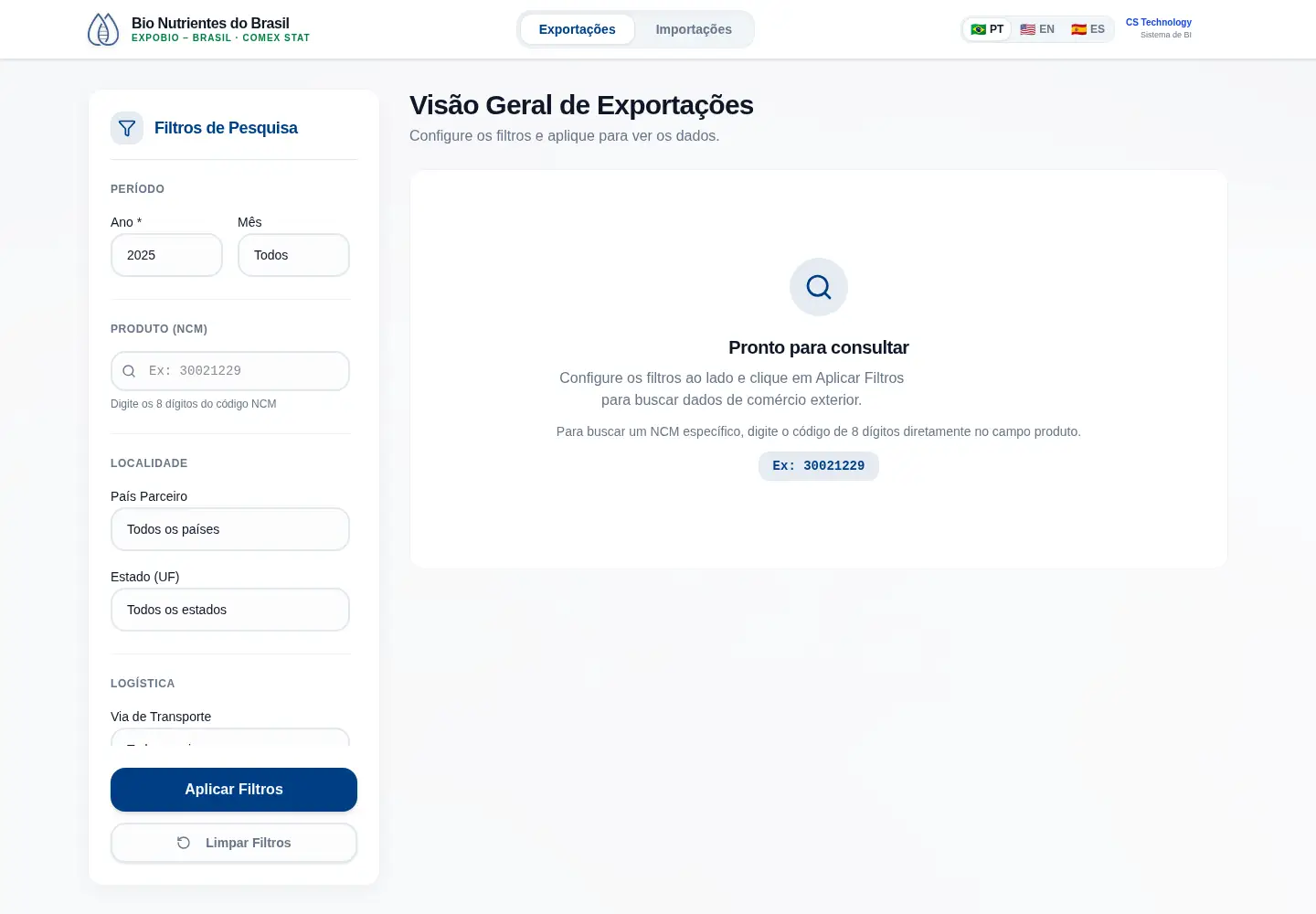Screen dimensions: 1316x914
Task: Select ES language option
Action: click(1088, 29)
